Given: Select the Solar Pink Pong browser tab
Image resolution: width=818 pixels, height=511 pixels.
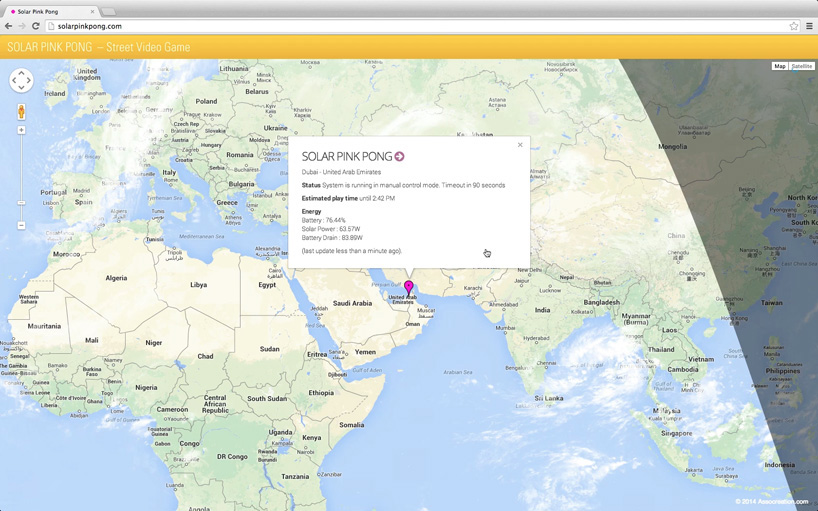Looking at the screenshot, I should coord(50,11).
